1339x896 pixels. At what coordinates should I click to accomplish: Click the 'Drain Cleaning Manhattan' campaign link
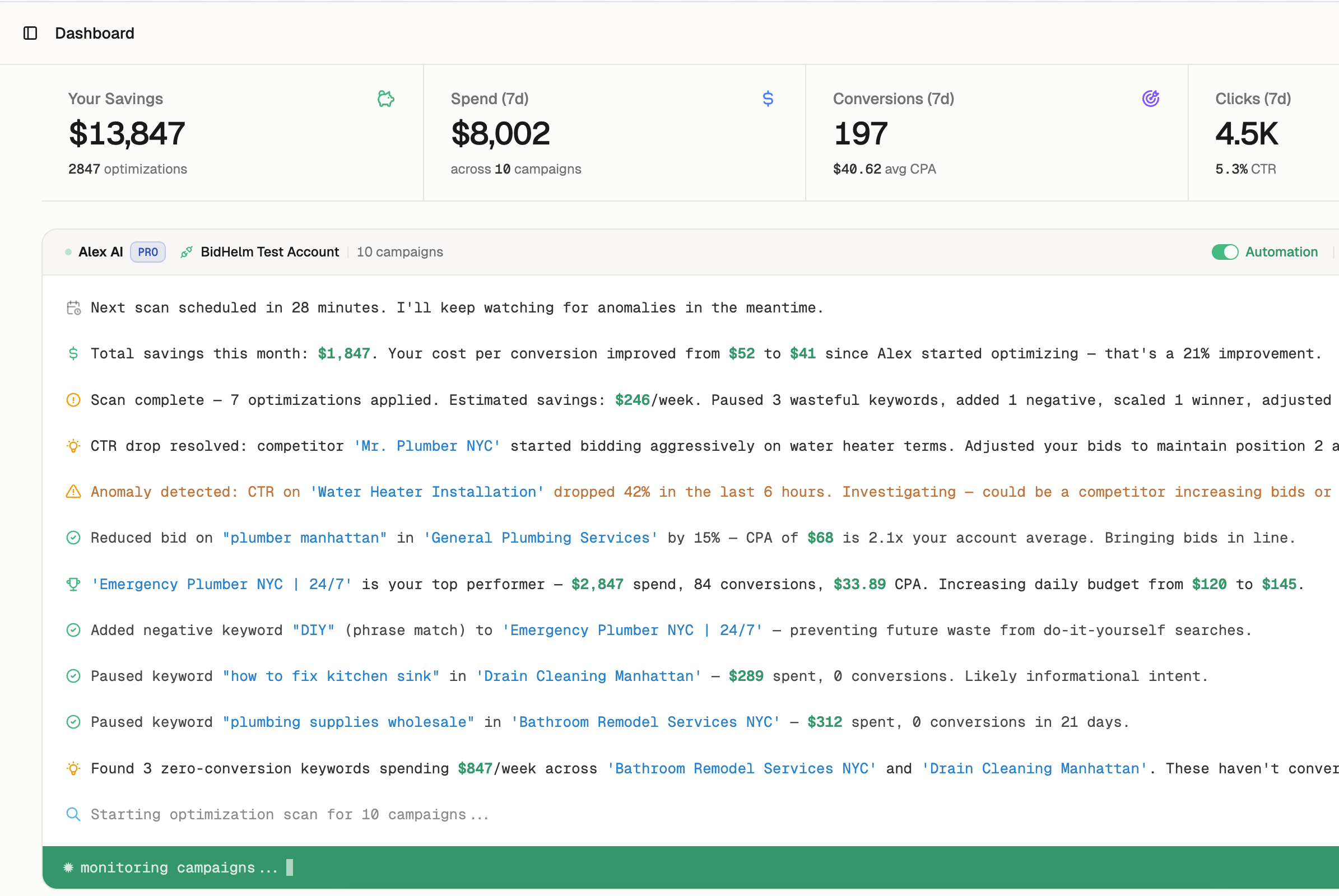(x=588, y=676)
